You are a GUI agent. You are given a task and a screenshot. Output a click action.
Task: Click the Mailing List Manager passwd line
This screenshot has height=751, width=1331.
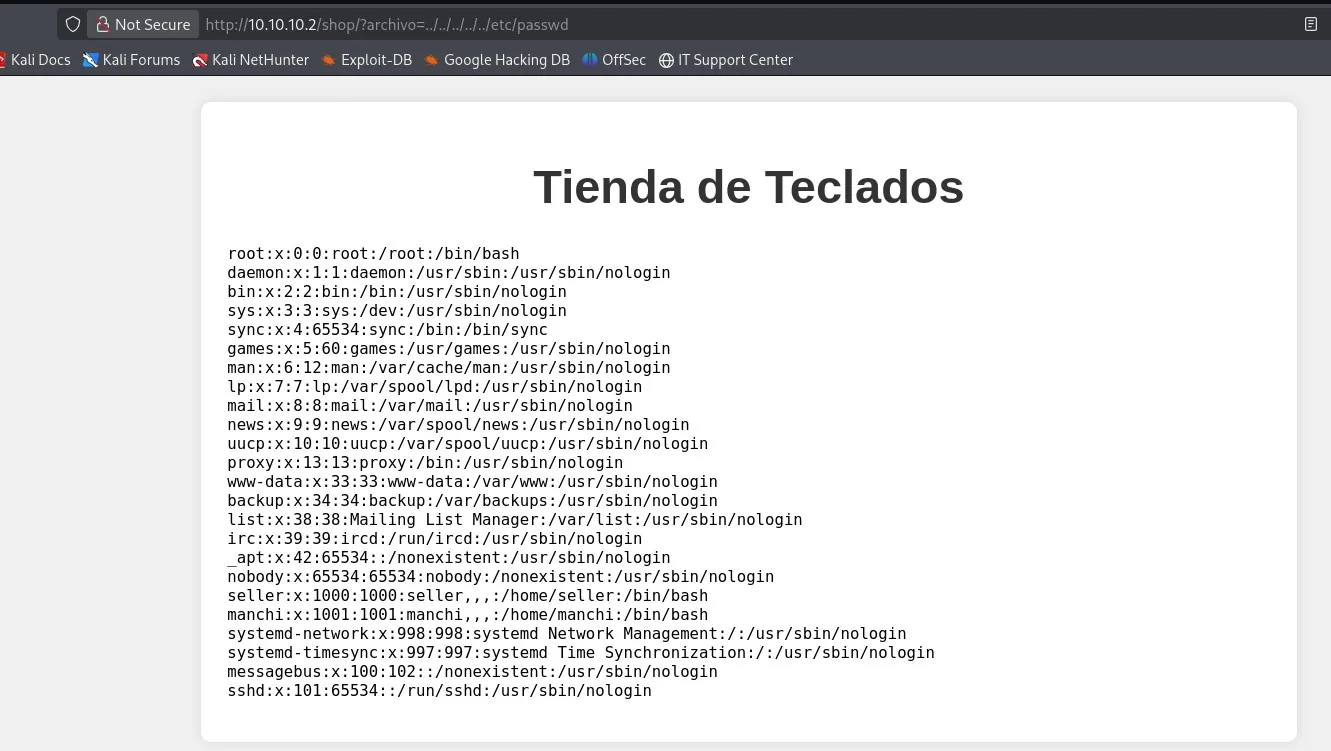click(515, 520)
